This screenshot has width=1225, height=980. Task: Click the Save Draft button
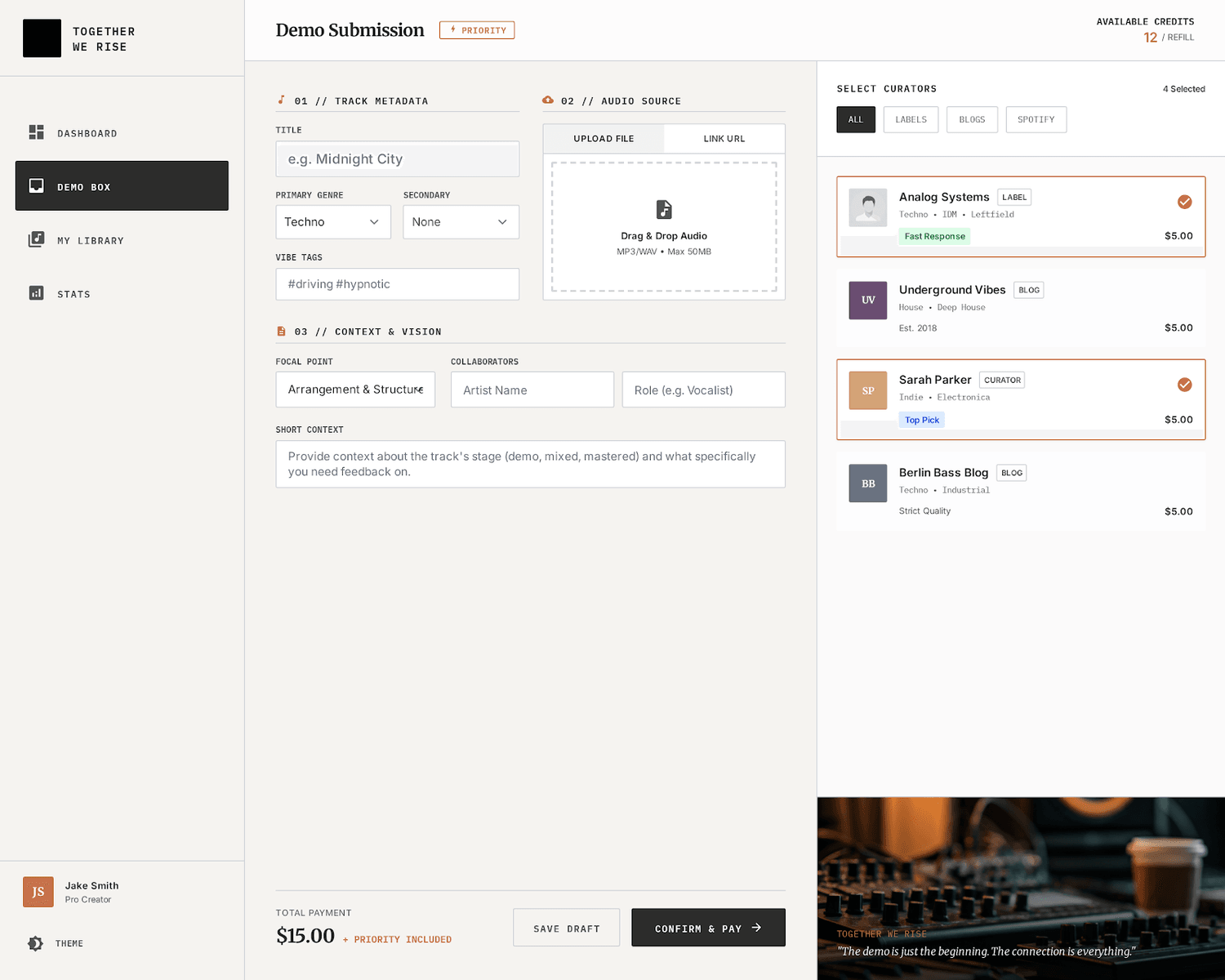pos(566,929)
